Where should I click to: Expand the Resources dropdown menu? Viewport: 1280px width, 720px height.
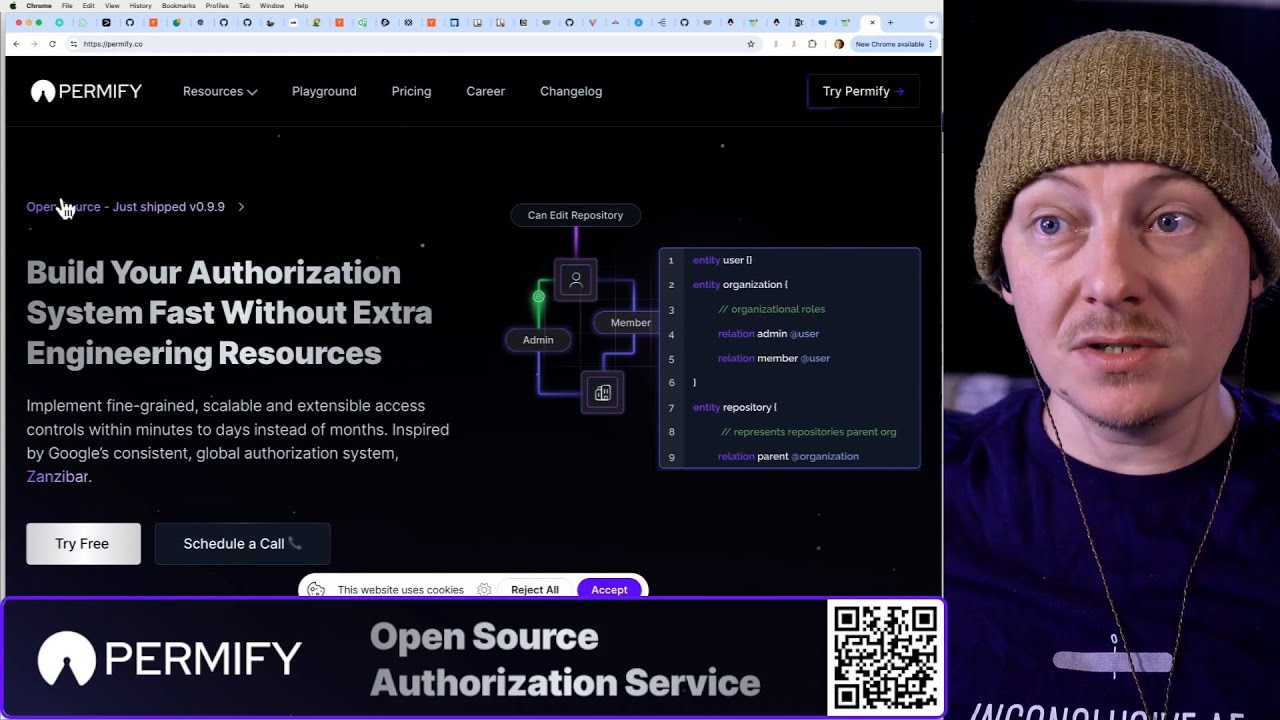tap(220, 91)
